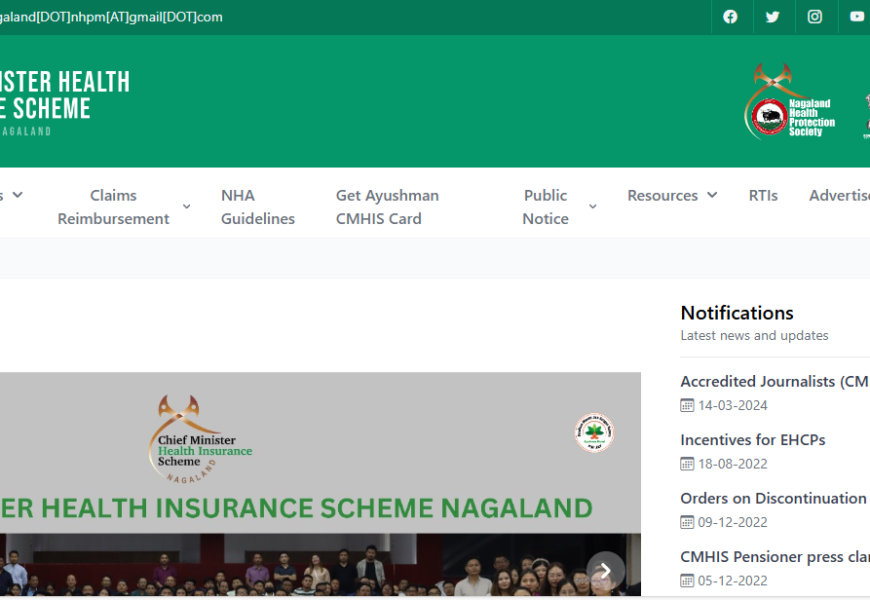Open the Incentives for EHCPs notification

pos(752,440)
